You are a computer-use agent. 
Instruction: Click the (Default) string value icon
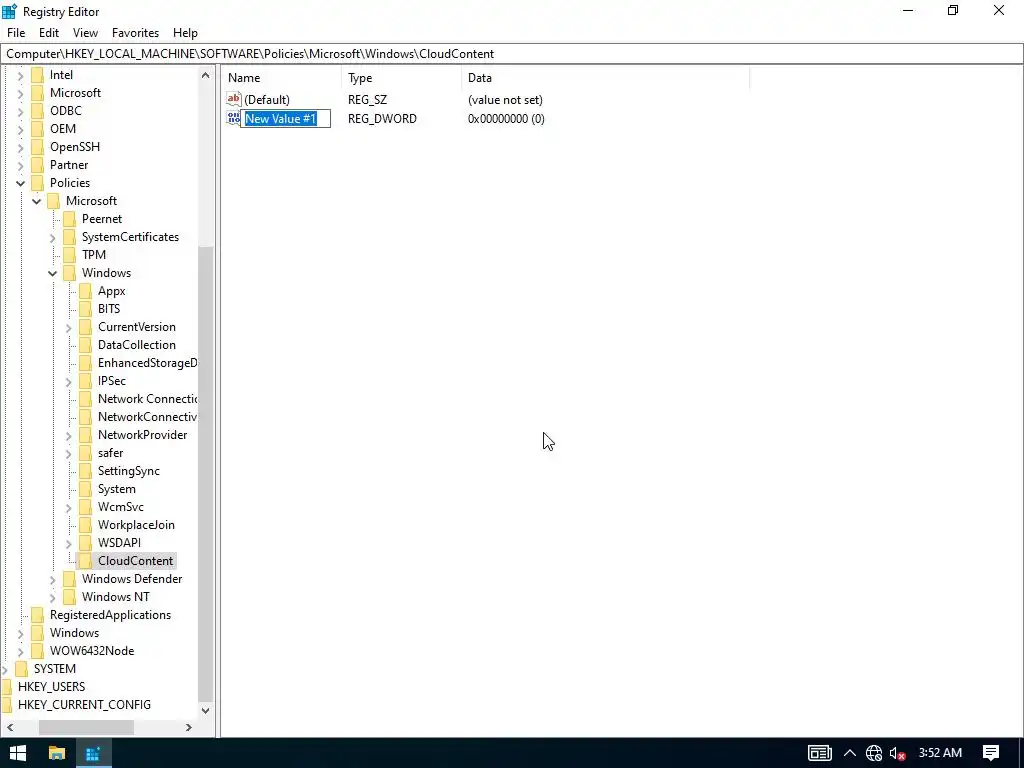pyautogui.click(x=234, y=99)
